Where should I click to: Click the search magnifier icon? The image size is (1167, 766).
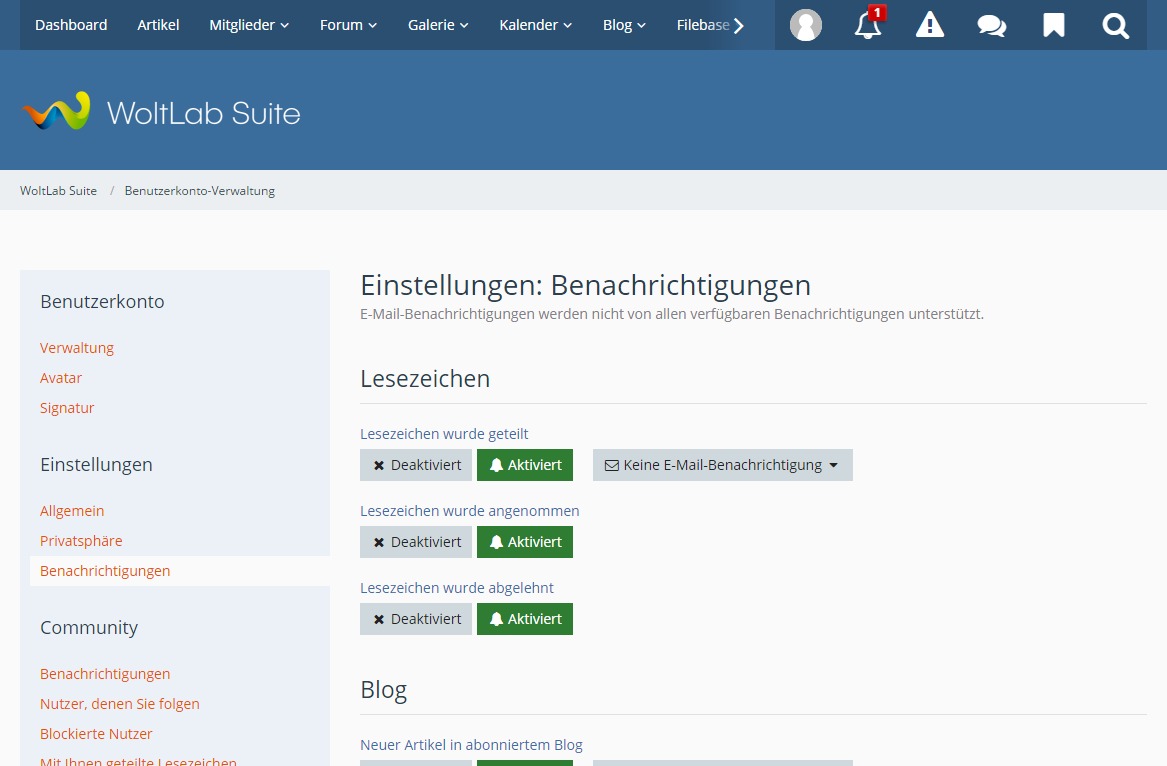point(1116,25)
